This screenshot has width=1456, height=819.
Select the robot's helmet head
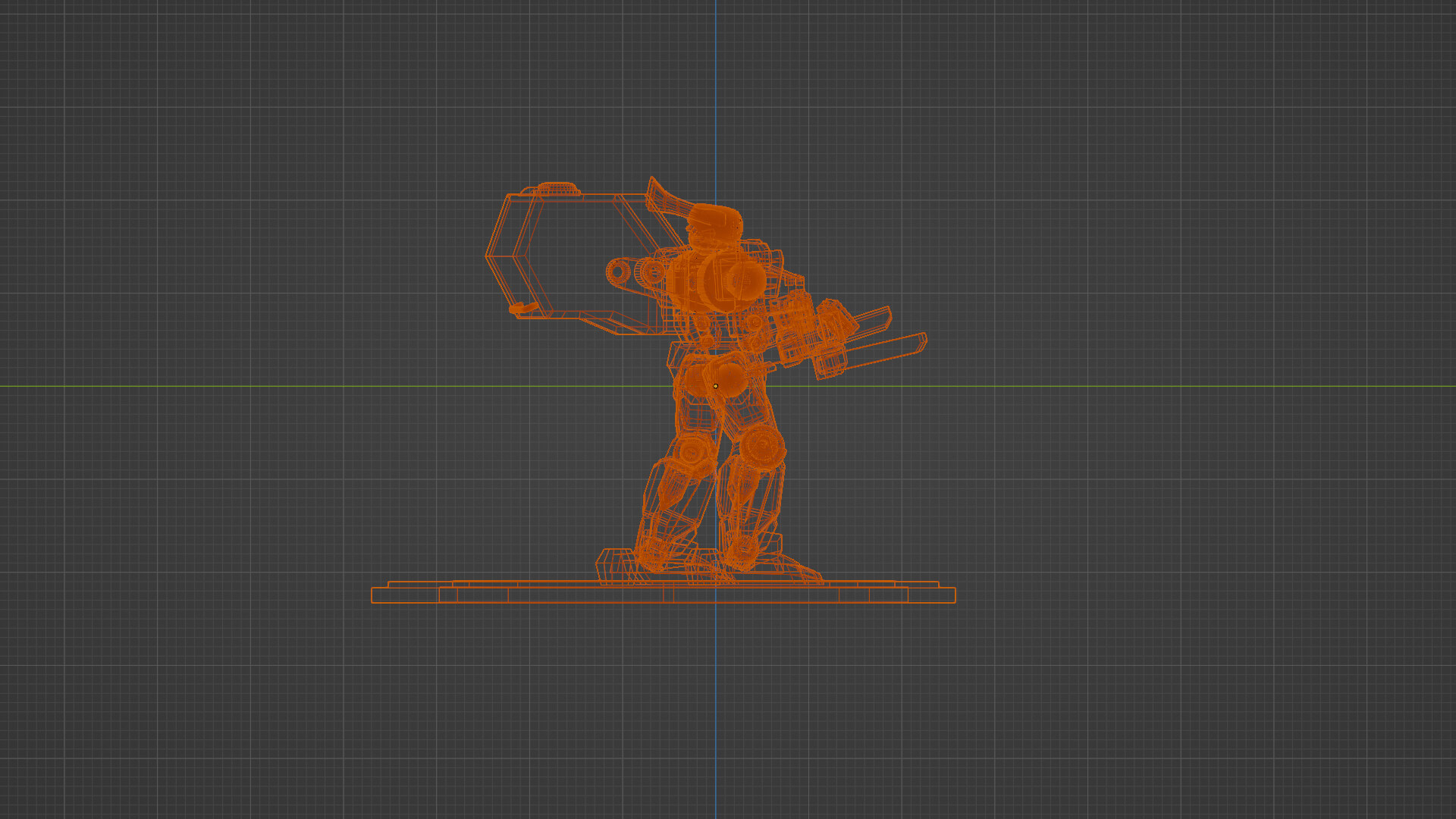point(714,221)
